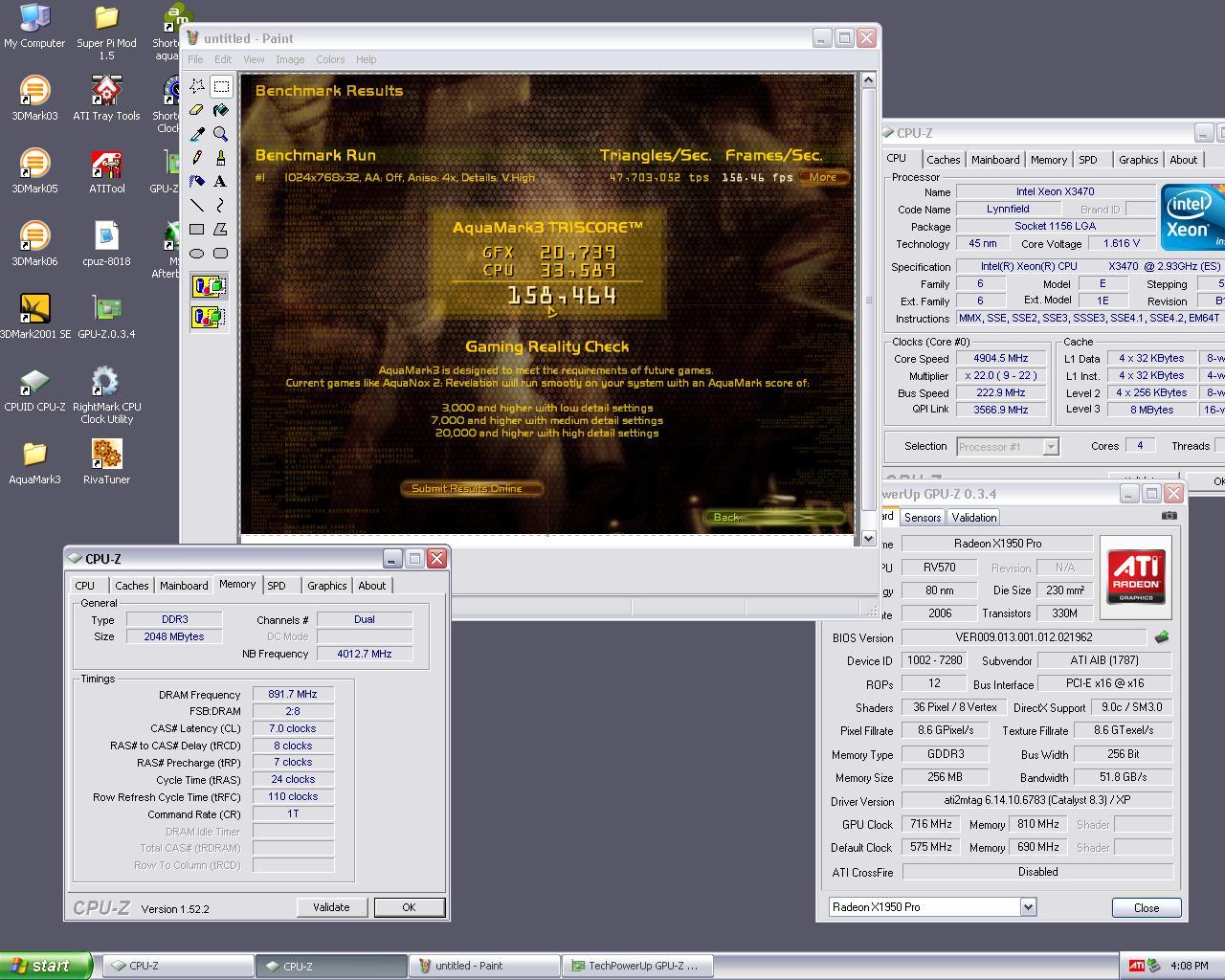Pick the Eraser tool in Paint
Screen dimensions: 1225x980
197,110
